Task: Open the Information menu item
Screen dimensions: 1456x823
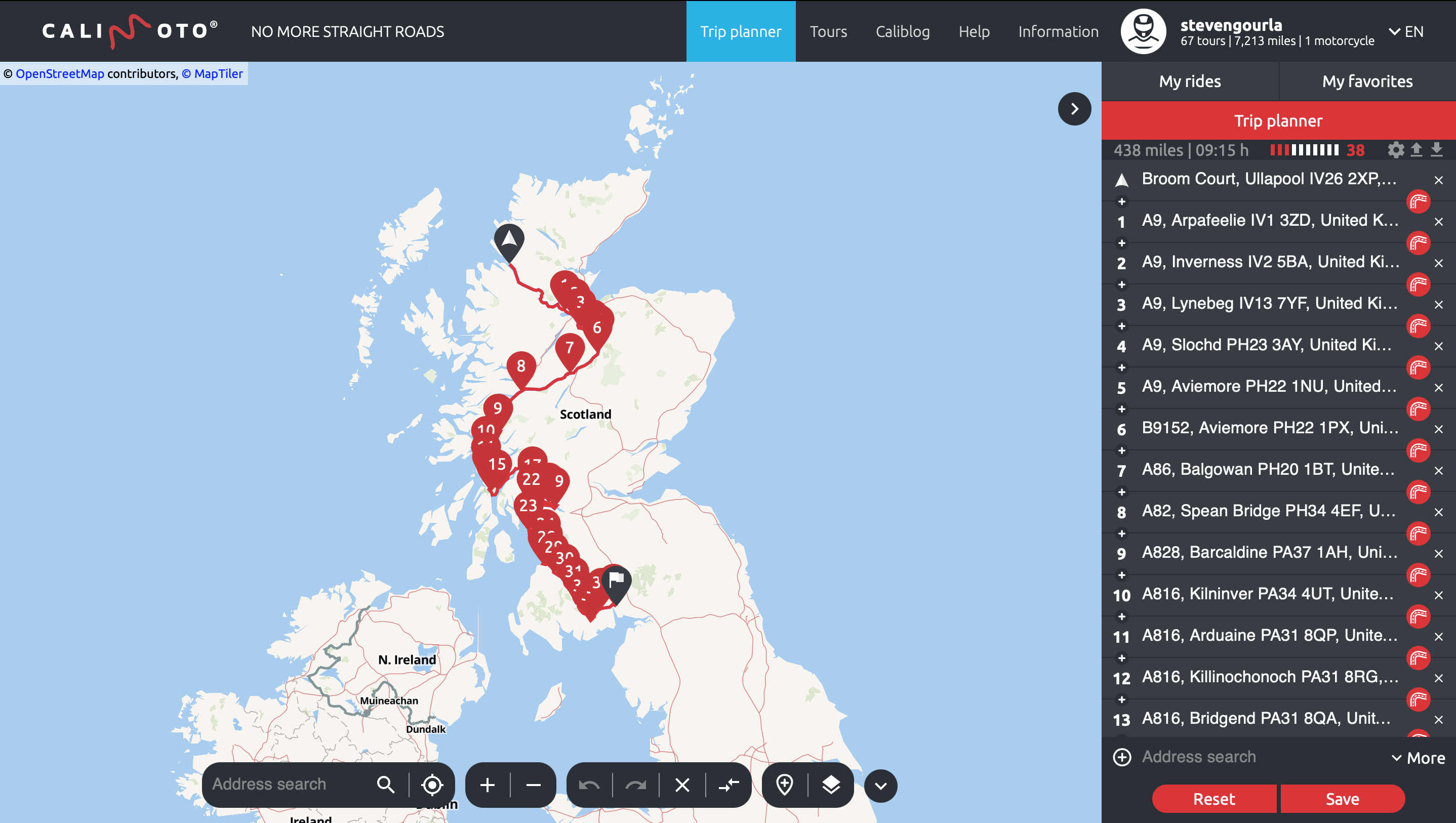Action: point(1058,32)
